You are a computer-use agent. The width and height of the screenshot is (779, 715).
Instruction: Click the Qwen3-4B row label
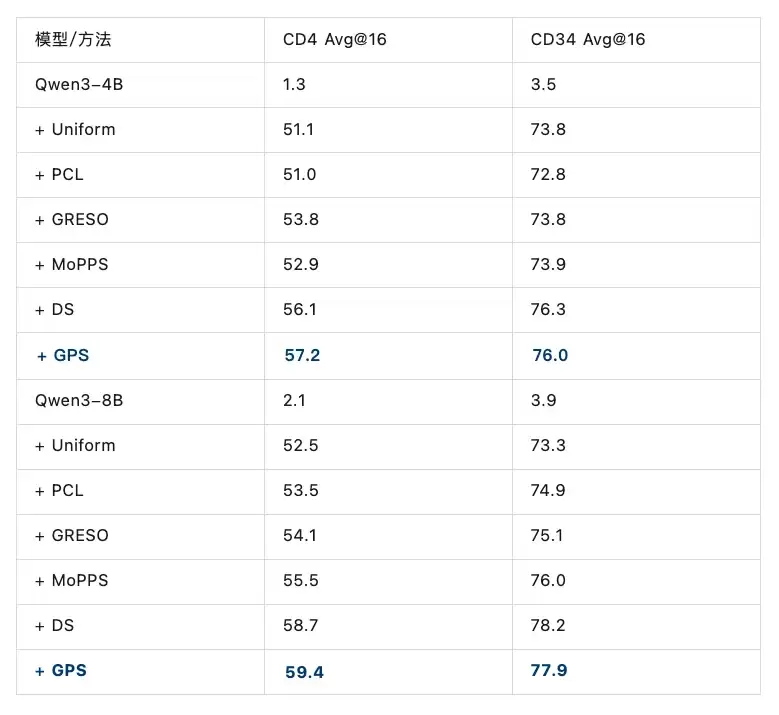79,84
